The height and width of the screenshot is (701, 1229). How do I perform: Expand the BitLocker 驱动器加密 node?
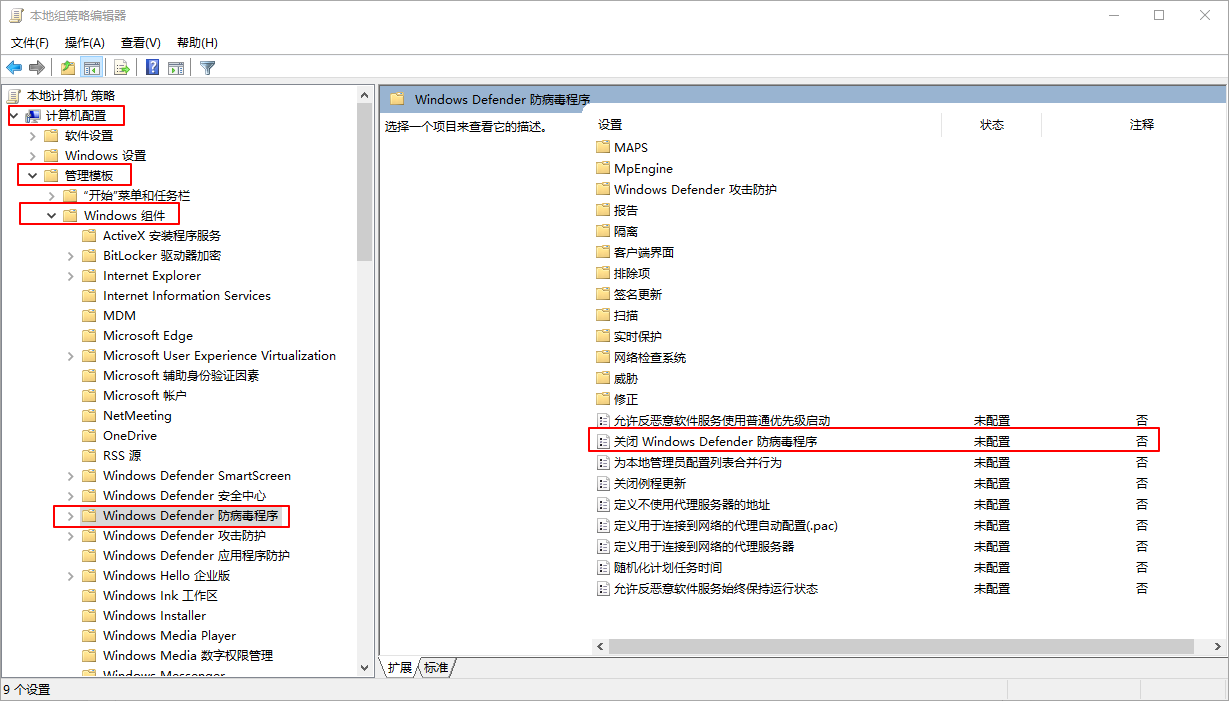pos(71,255)
